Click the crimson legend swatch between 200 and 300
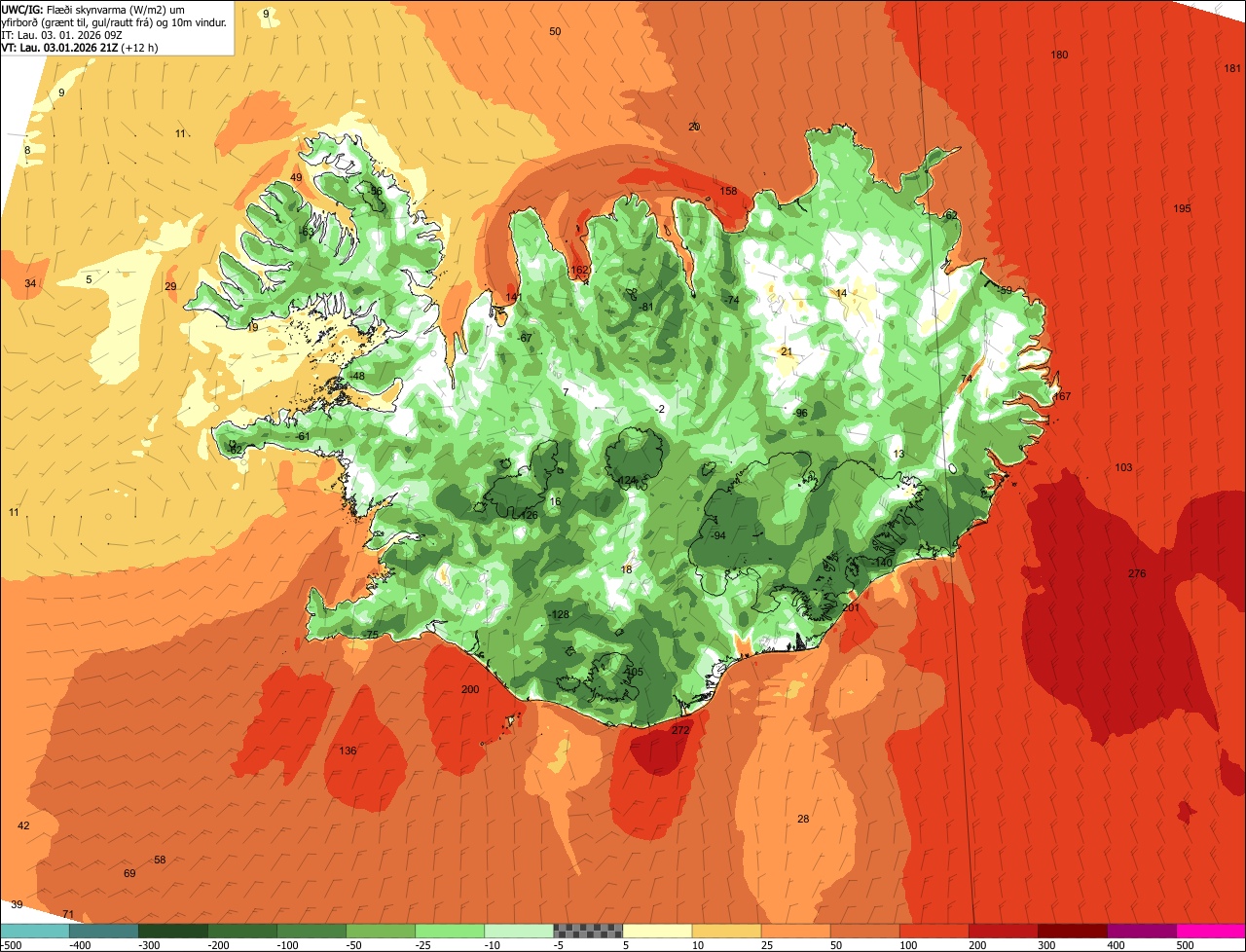1246x952 pixels. pos(1004,931)
